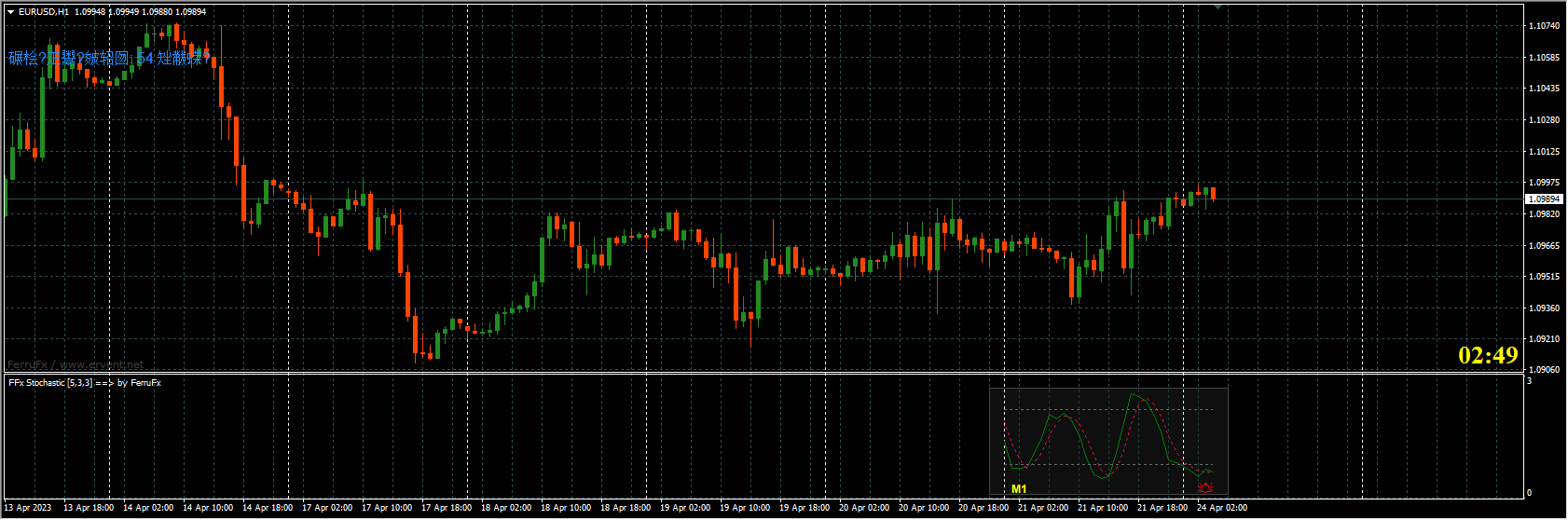Click the 24 Apr 02:00 time label
This screenshot has height=520, width=1568.
(x=1222, y=508)
